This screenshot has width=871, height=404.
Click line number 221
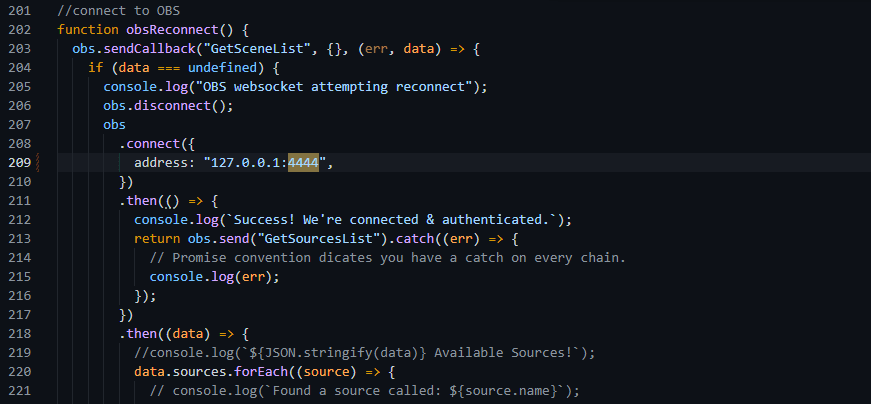(x=21, y=390)
